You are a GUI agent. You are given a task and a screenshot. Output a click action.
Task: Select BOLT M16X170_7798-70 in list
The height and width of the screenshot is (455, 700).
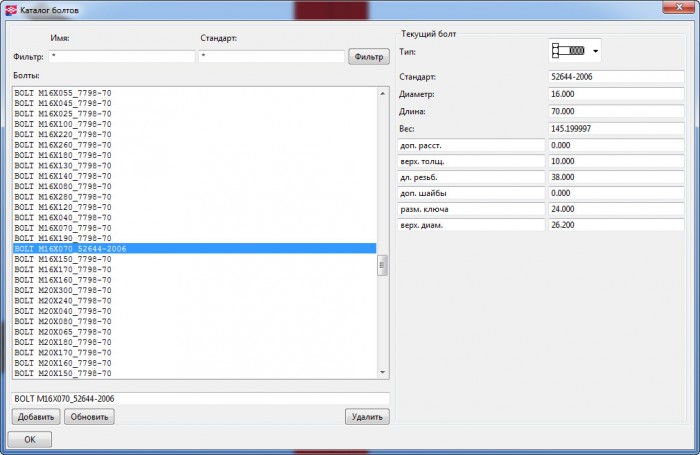coord(195,269)
